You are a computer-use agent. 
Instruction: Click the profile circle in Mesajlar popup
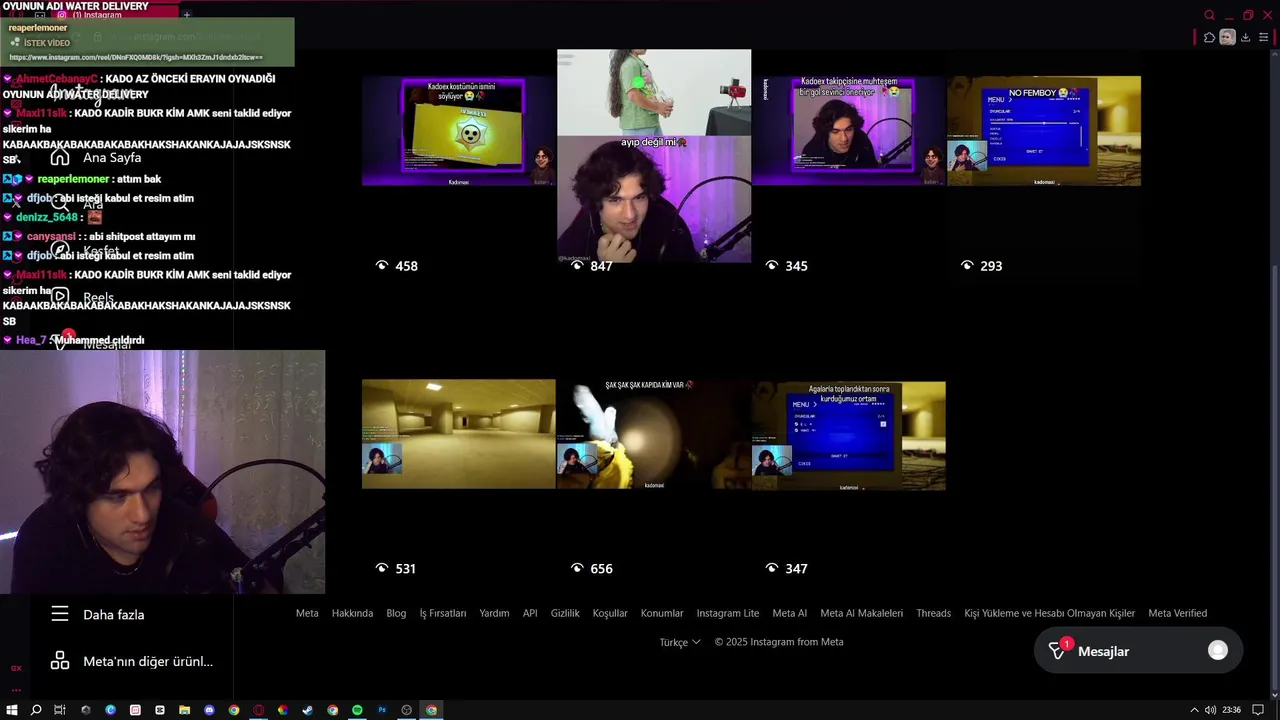point(1218,650)
